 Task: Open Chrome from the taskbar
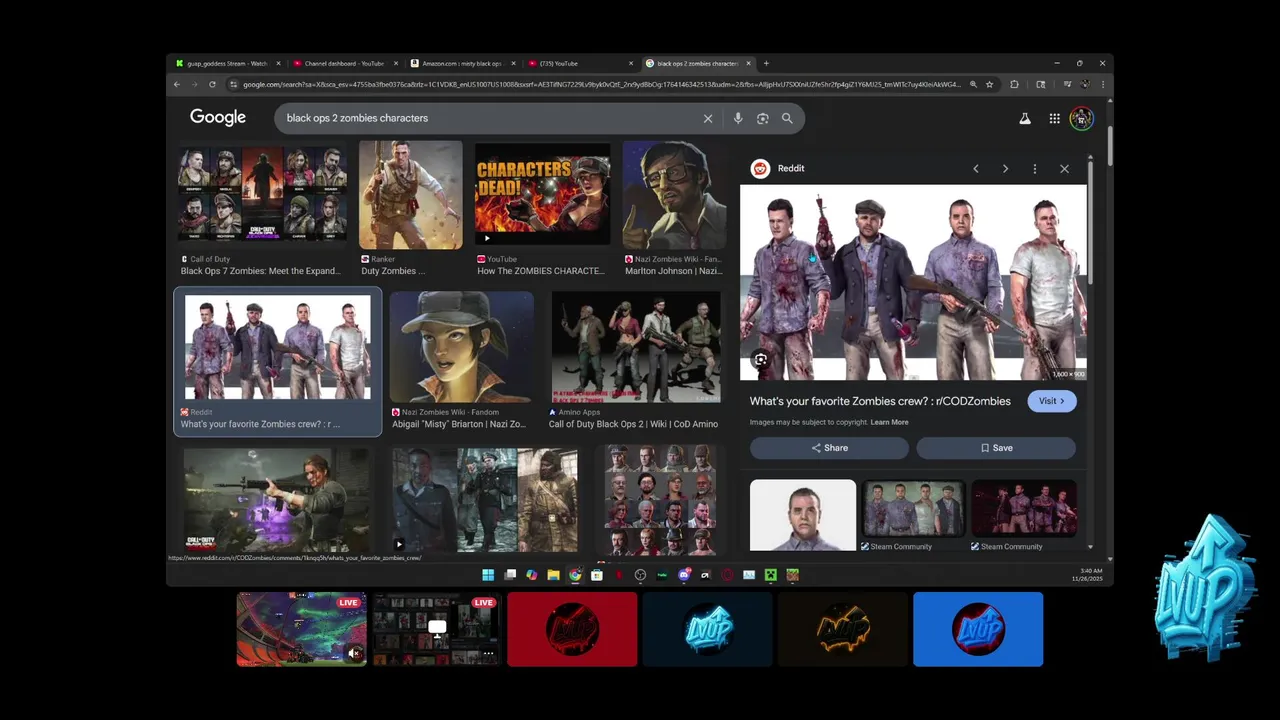point(575,575)
